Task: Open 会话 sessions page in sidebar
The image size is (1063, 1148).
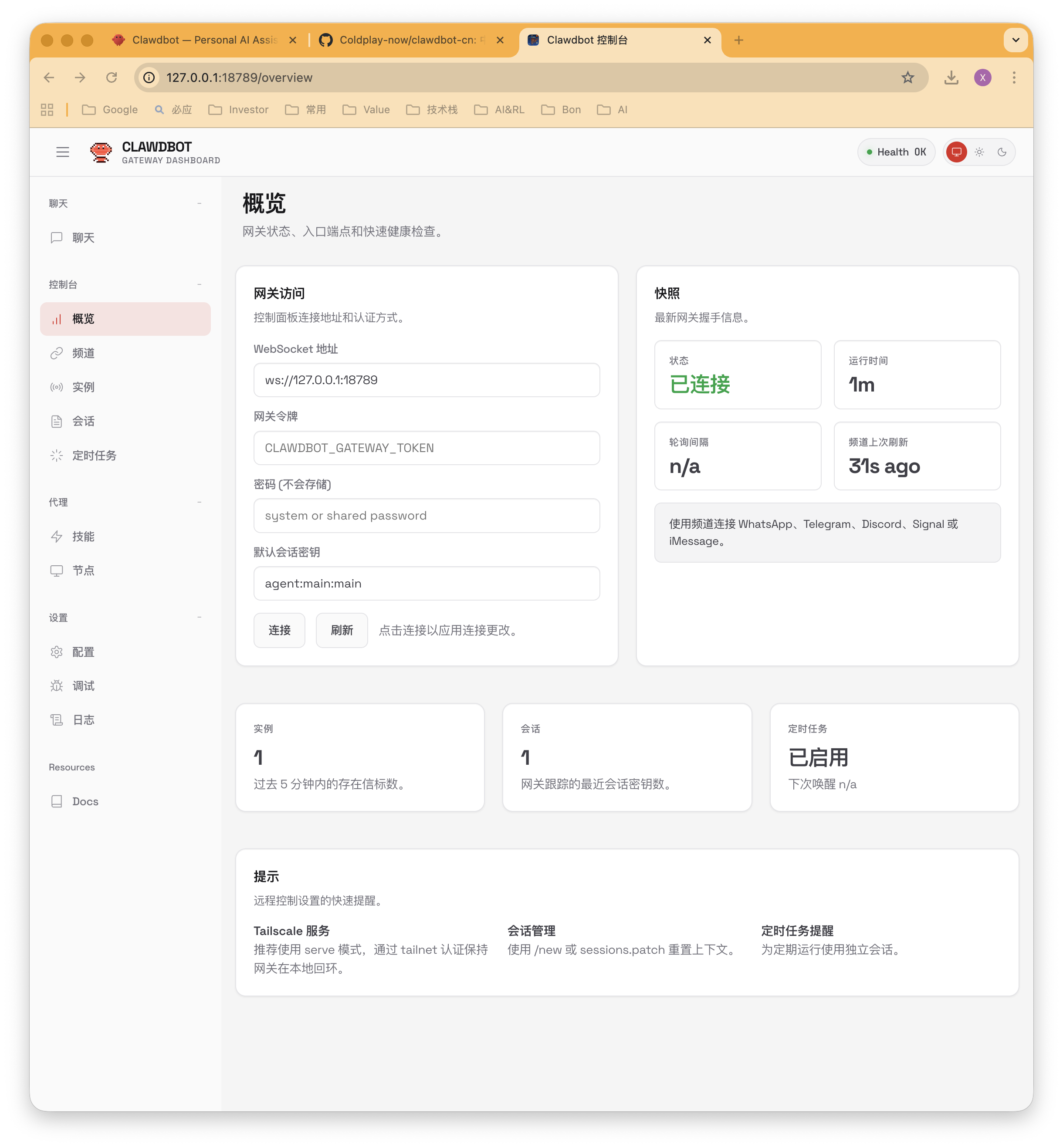Action: (125, 421)
